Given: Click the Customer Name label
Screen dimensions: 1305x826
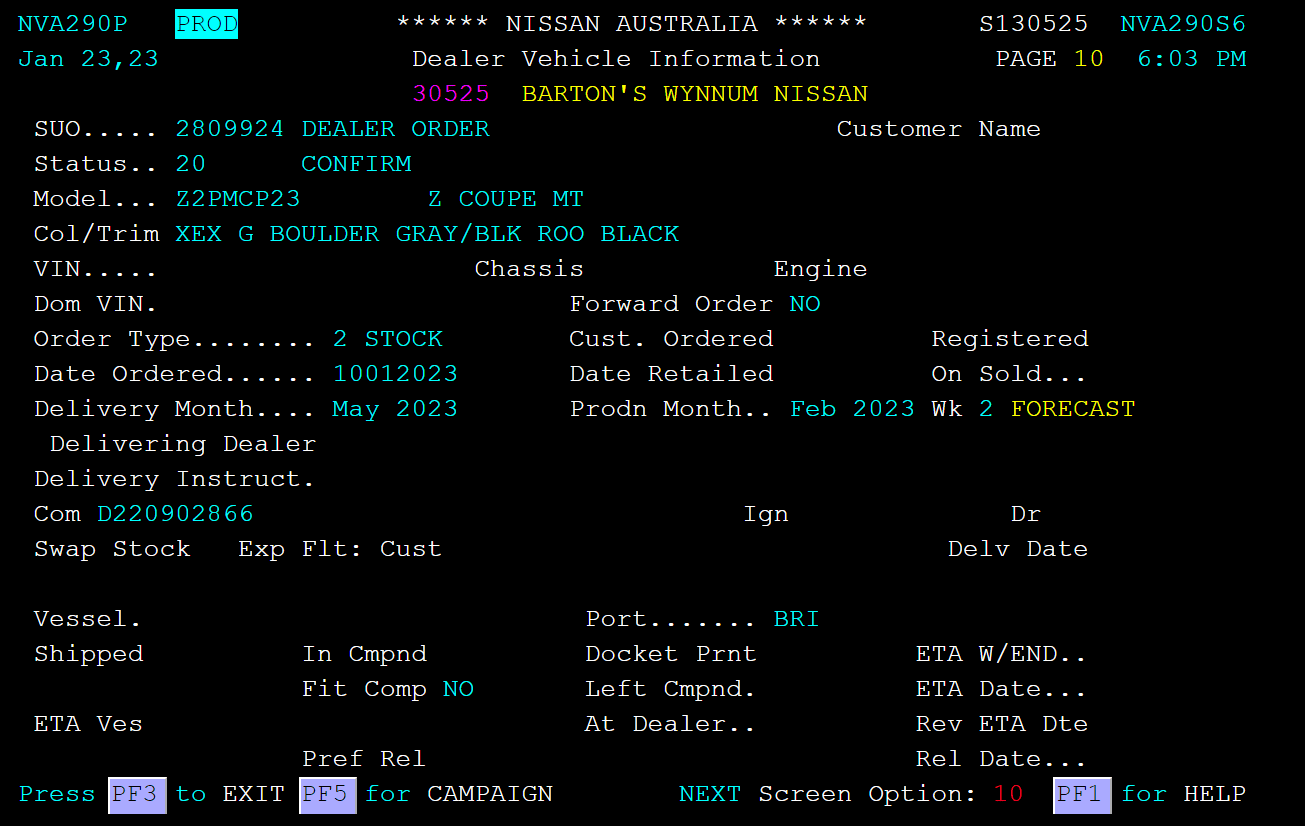Looking at the screenshot, I should 939,129.
